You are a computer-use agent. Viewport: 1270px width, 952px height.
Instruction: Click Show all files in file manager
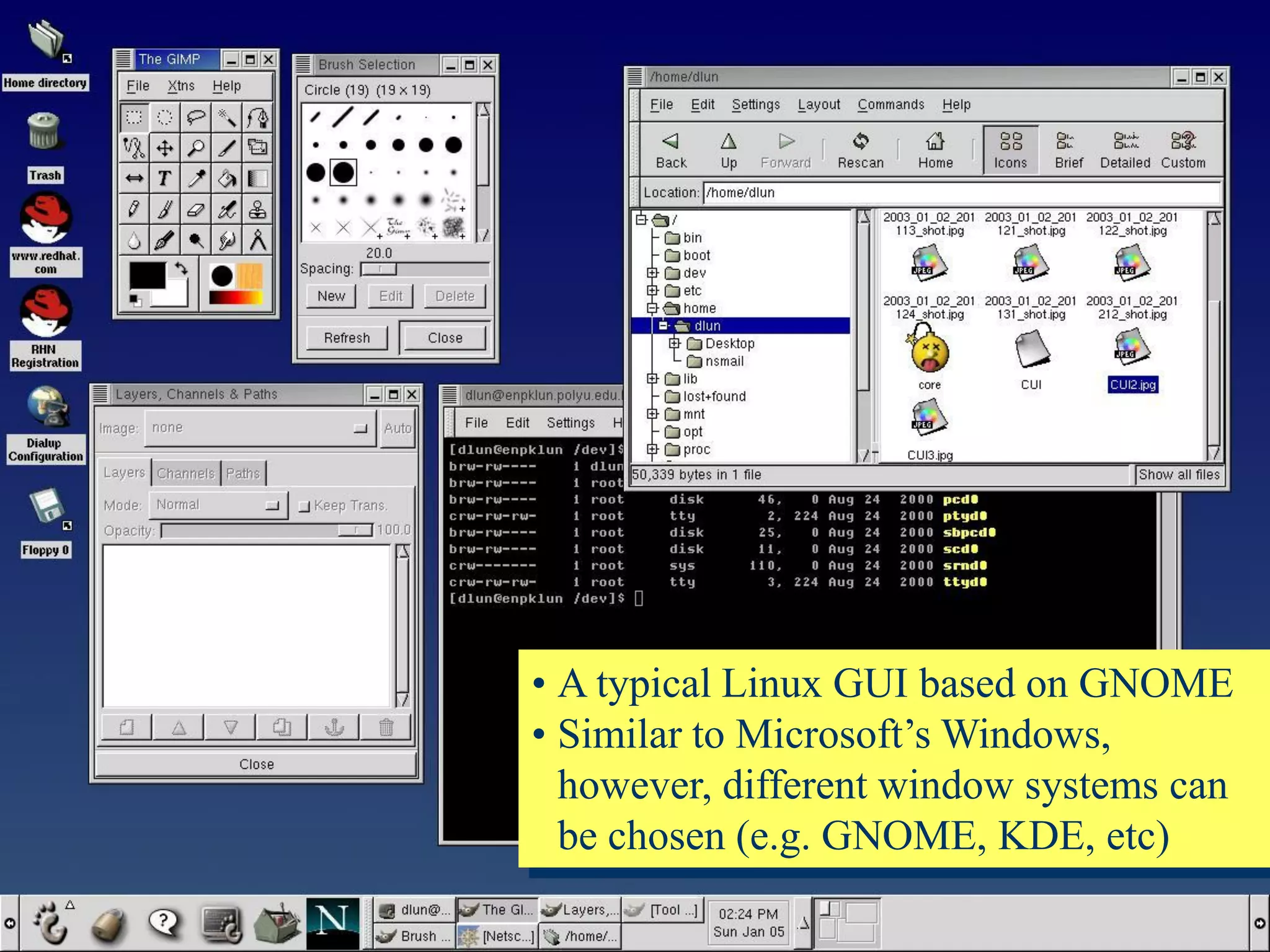[x=1178, y=475]
